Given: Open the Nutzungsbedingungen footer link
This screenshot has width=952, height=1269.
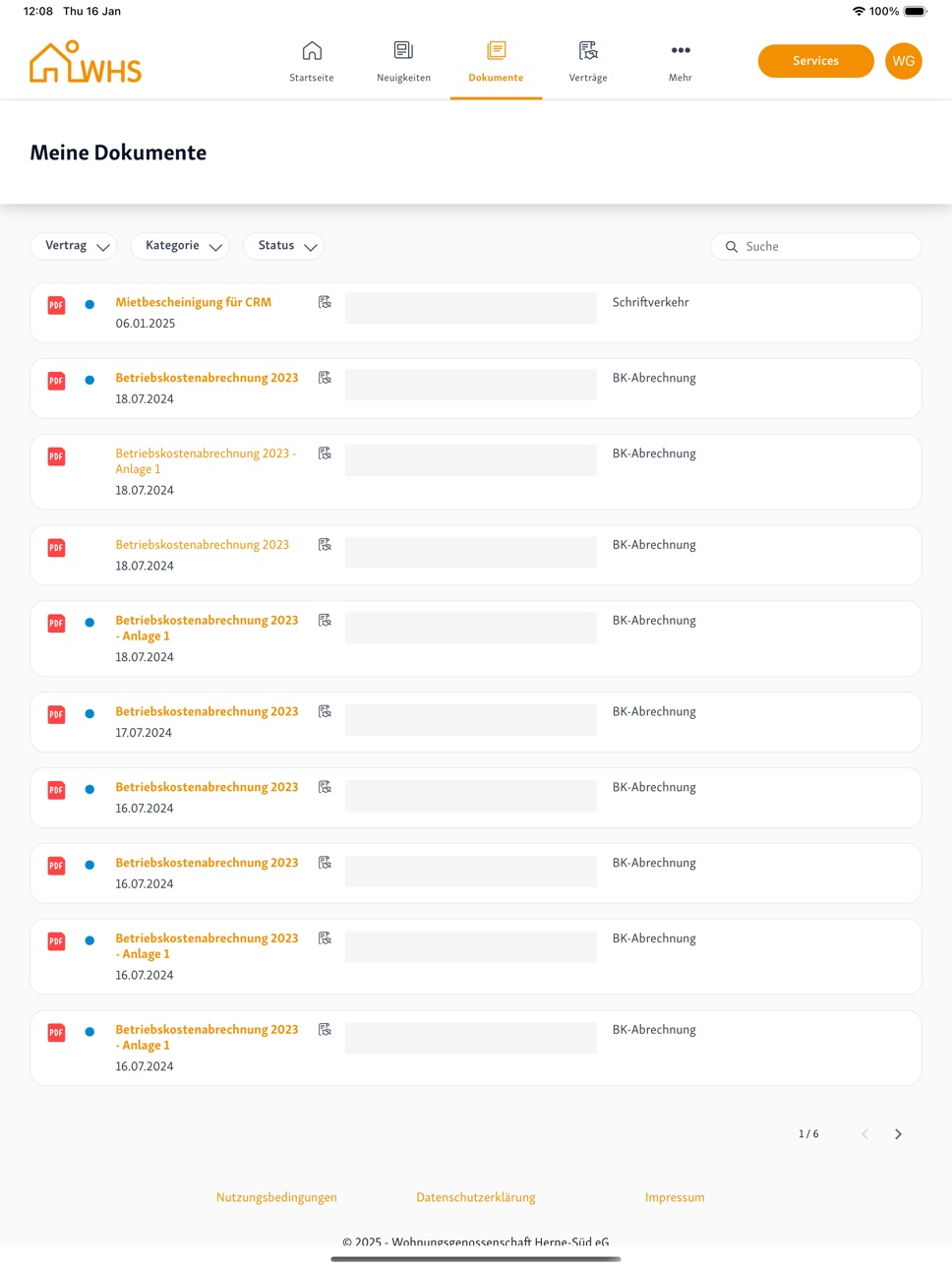Looking at the screenshot, I should [276, 1197].
